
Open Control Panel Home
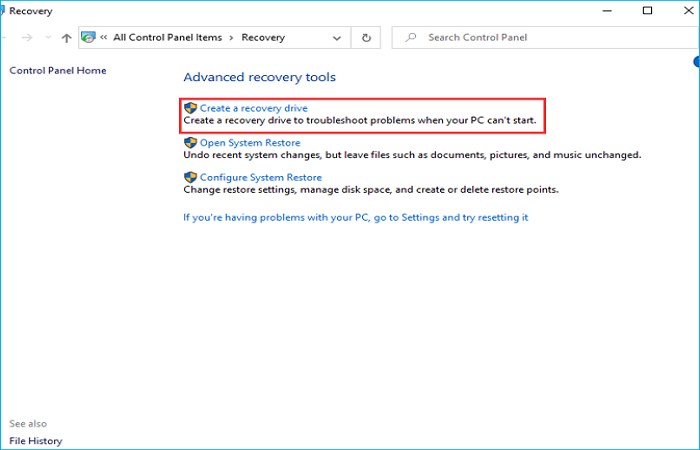[58, 71]
